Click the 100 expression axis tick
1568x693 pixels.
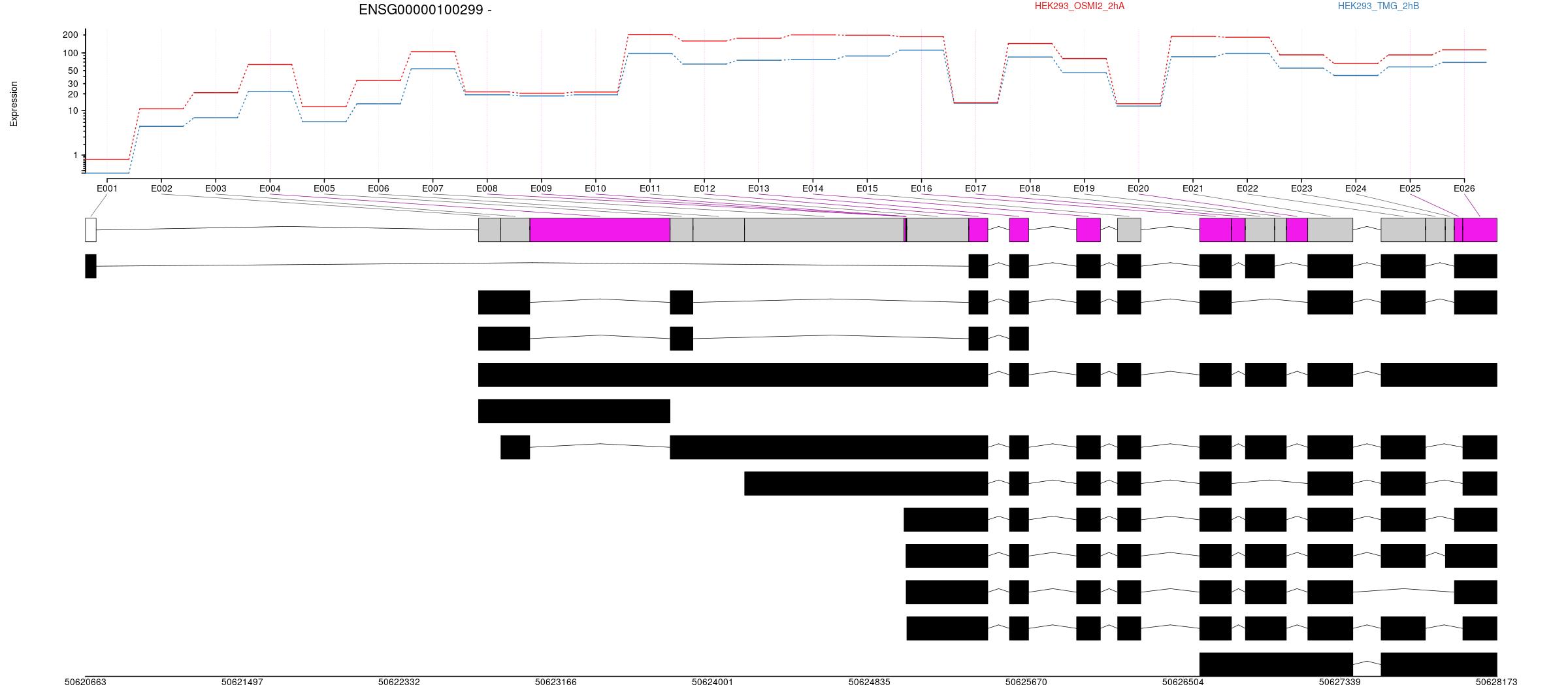[x=71, y=53]
